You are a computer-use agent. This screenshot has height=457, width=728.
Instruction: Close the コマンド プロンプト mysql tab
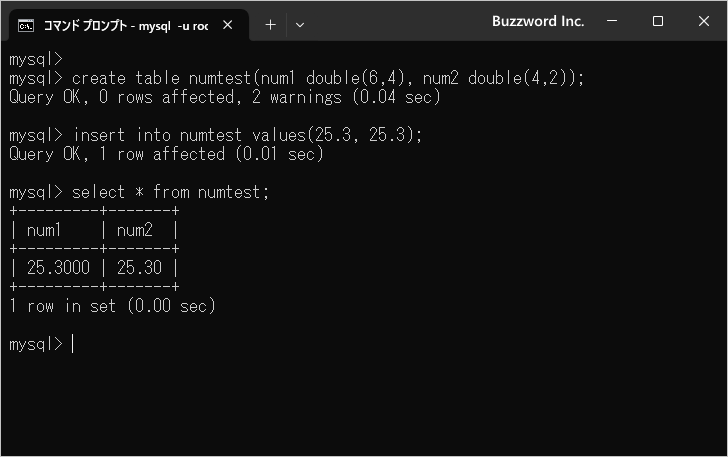point(228,25)
